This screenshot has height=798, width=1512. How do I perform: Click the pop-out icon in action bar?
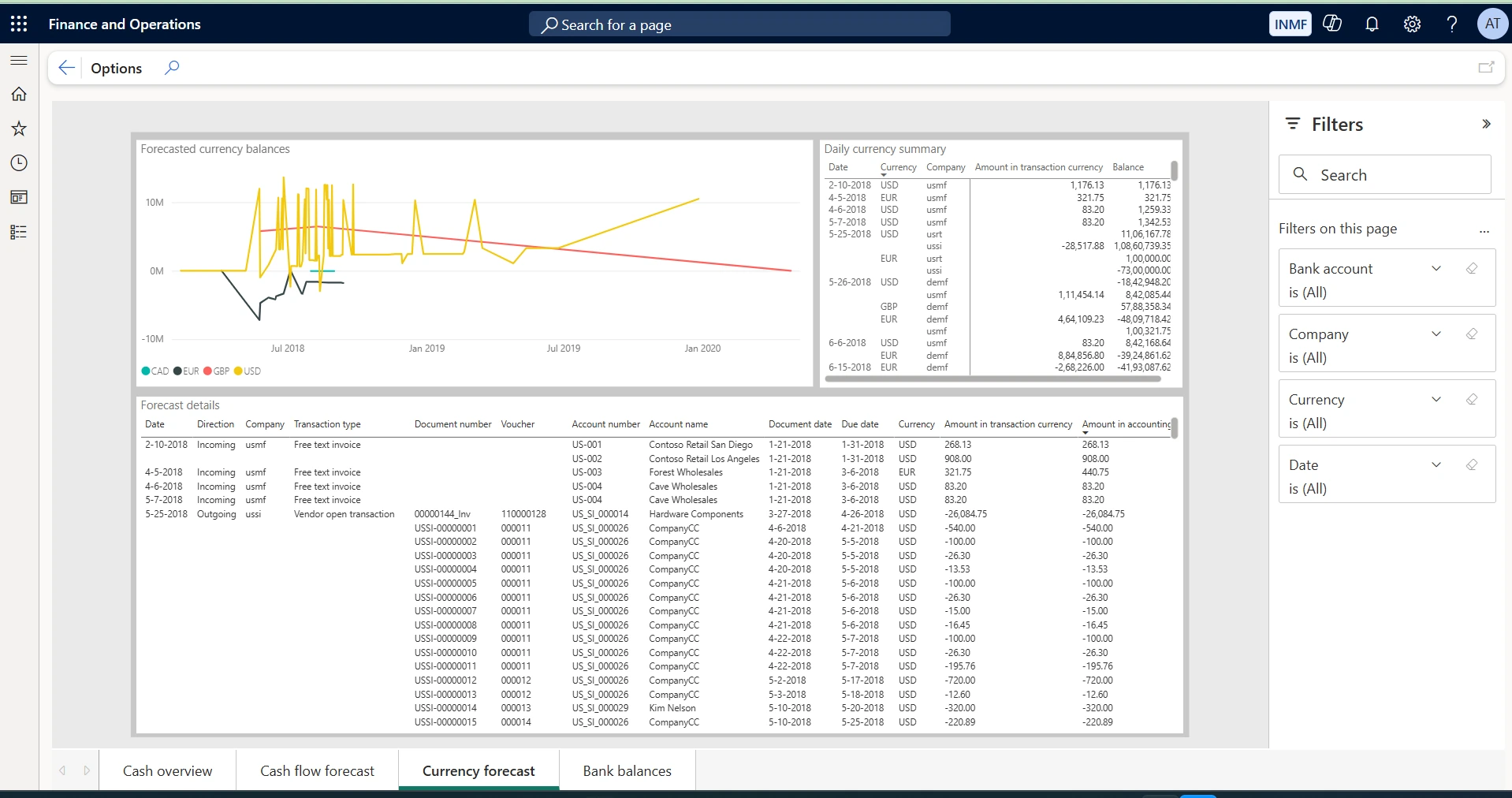(1486, 68)
